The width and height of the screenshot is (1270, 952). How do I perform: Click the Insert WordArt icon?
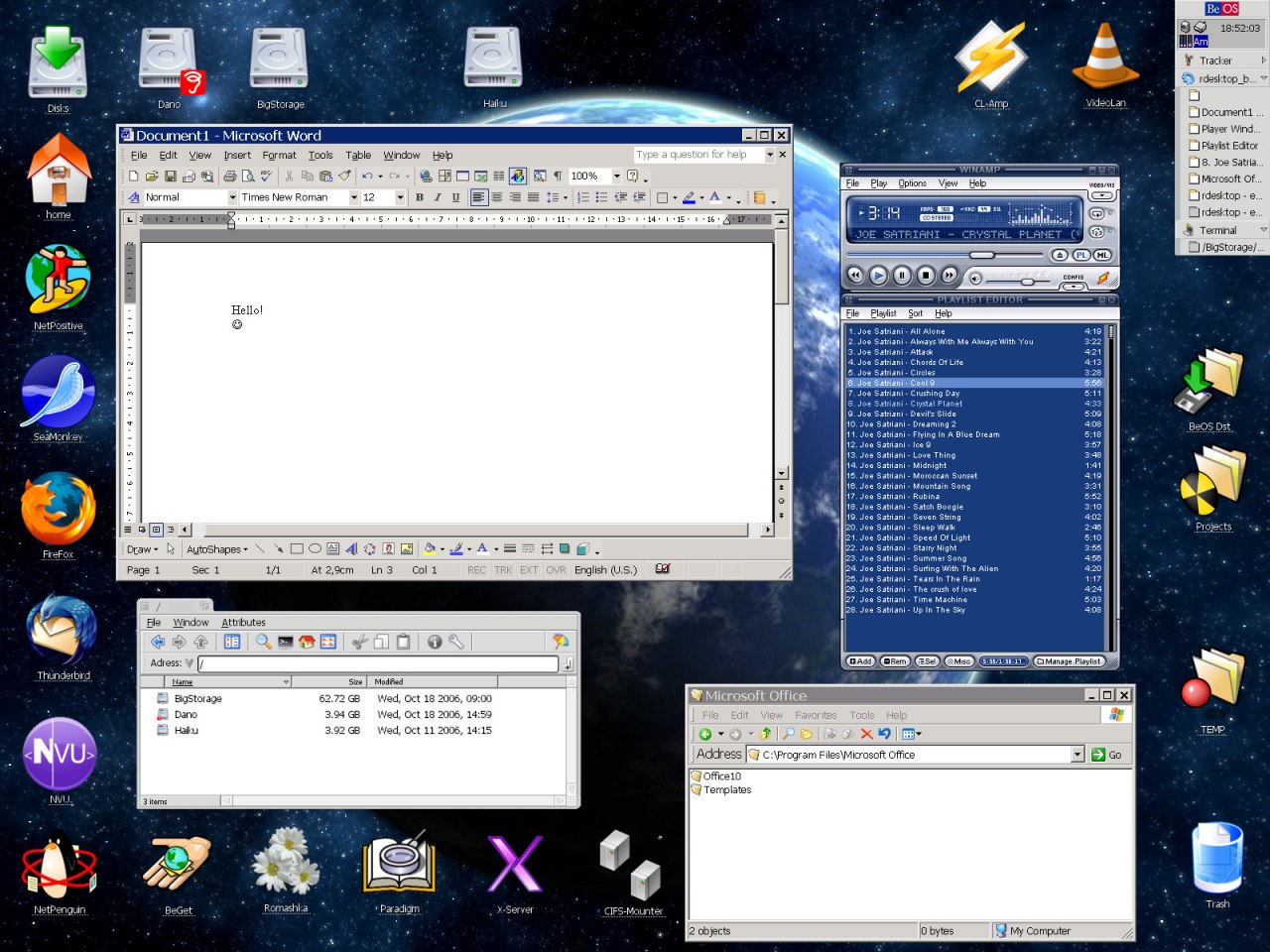351,548
